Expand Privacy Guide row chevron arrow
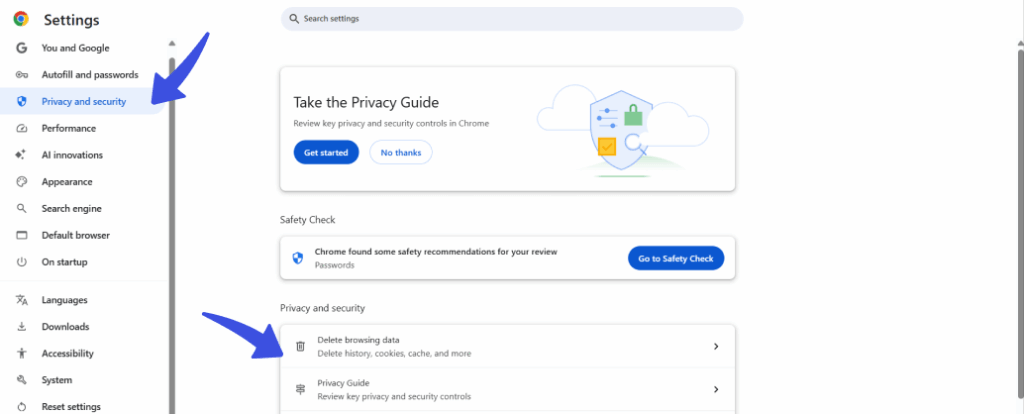This screenshot has width=1024, height=414. coord(716,389)
